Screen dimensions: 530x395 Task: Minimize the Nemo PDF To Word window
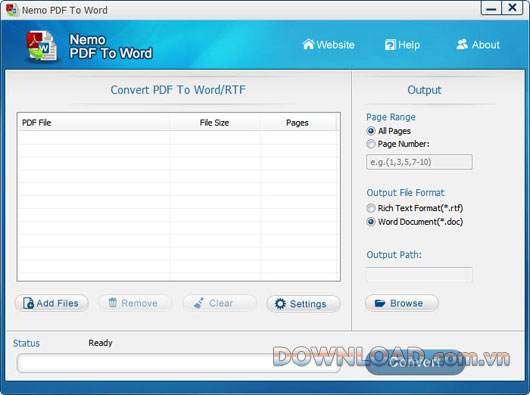coord(491,8)
